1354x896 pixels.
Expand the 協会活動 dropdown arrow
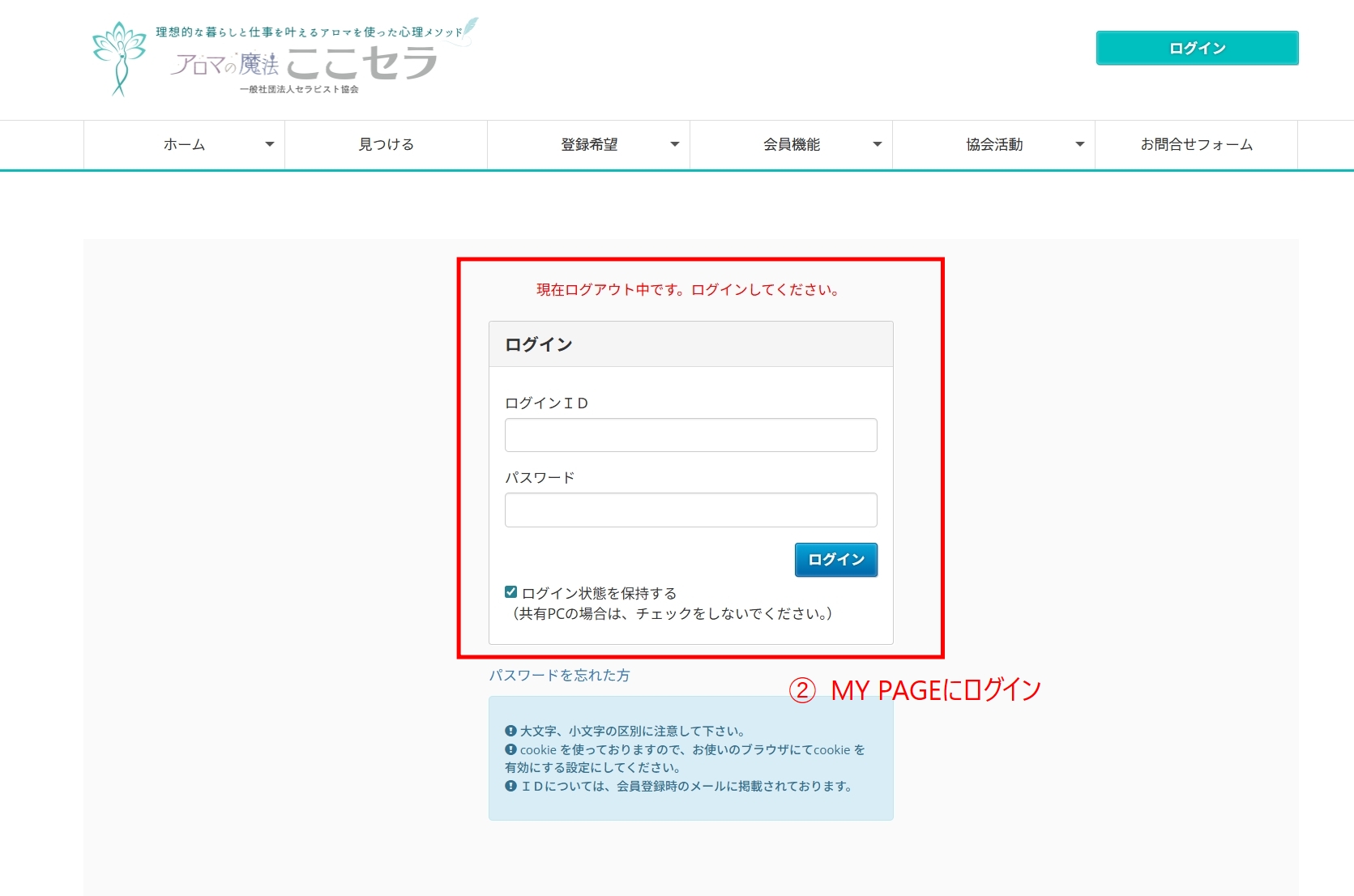[x=1079, y=145]
